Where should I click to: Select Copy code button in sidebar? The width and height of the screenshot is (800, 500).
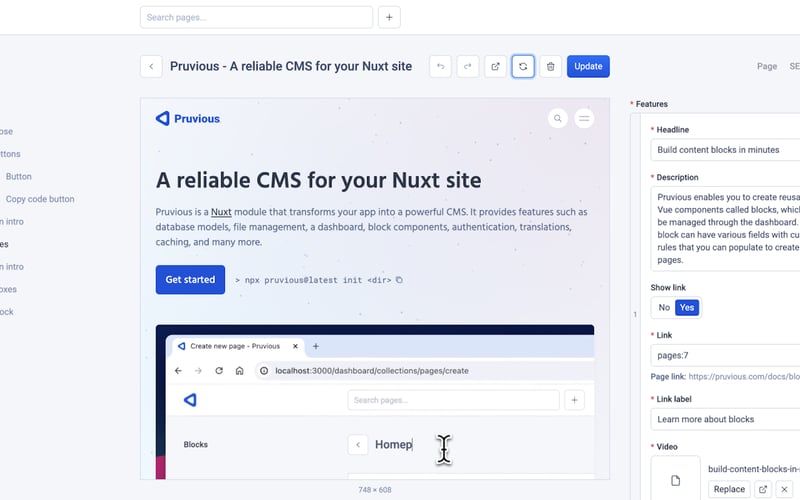point(40,199)
